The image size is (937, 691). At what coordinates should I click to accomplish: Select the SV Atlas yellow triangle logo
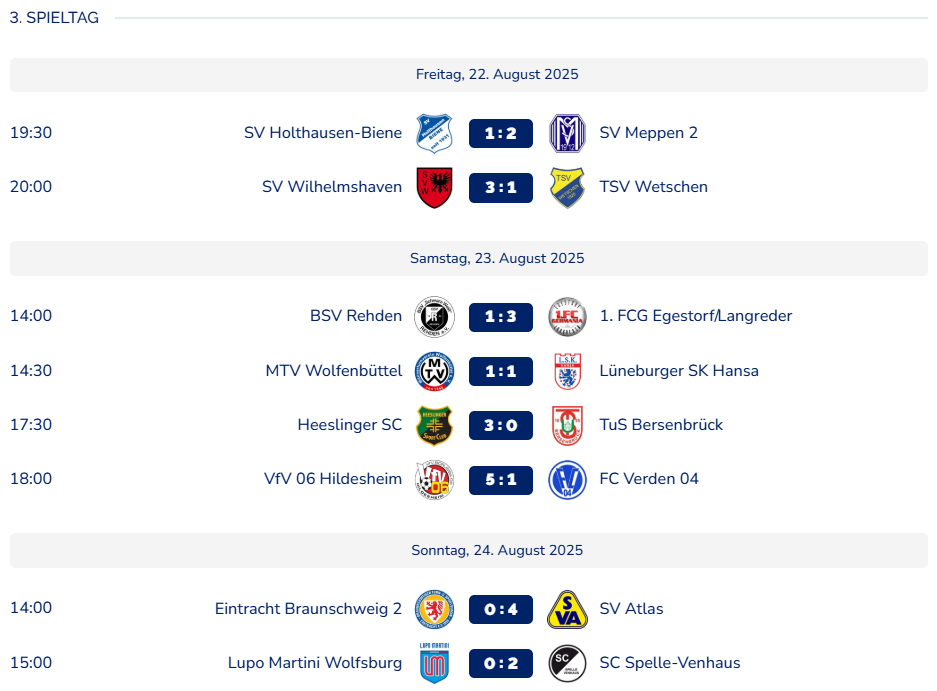point(567,609)
